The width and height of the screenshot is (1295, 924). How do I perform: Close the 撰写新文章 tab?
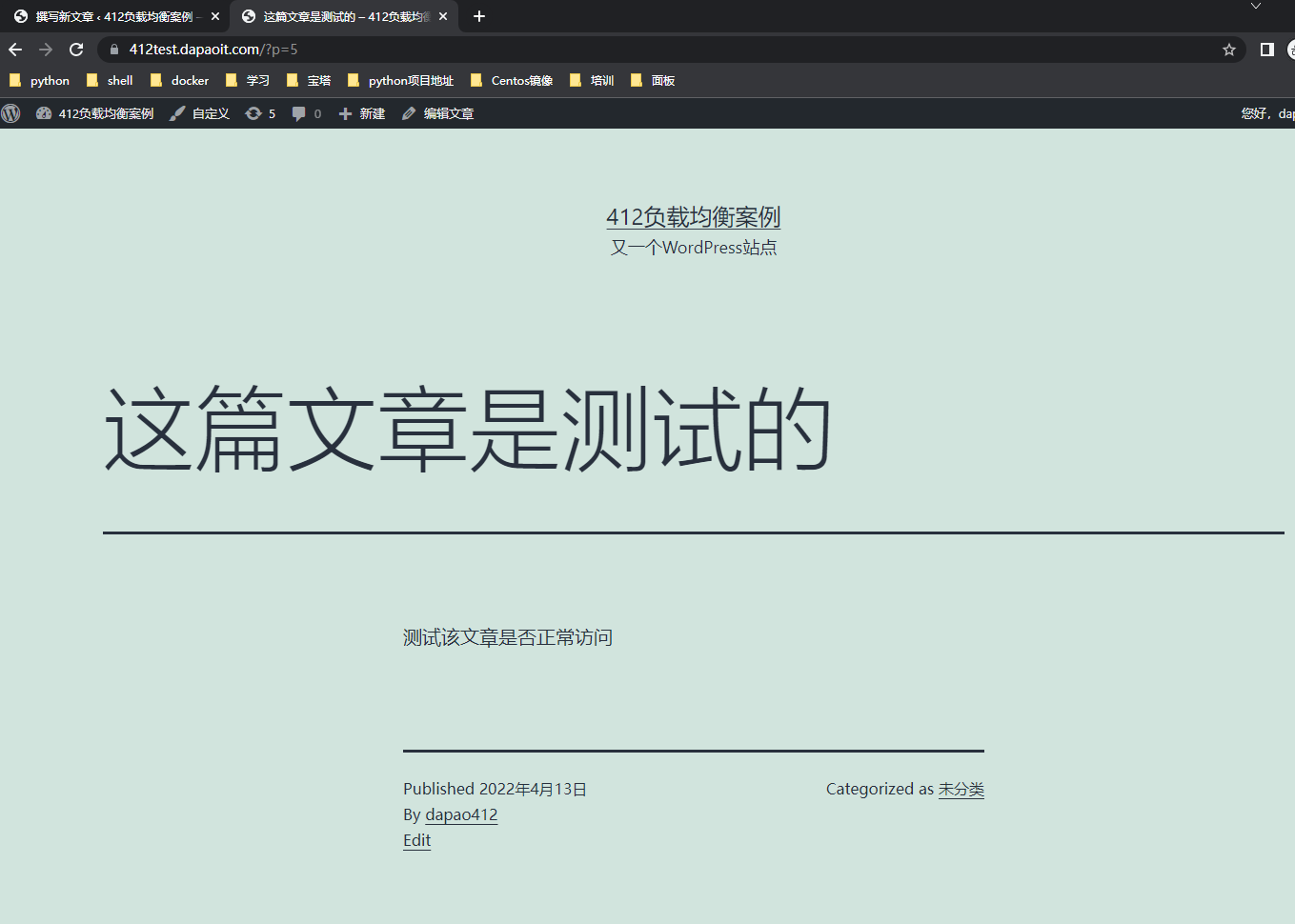(x=215, y=16)
